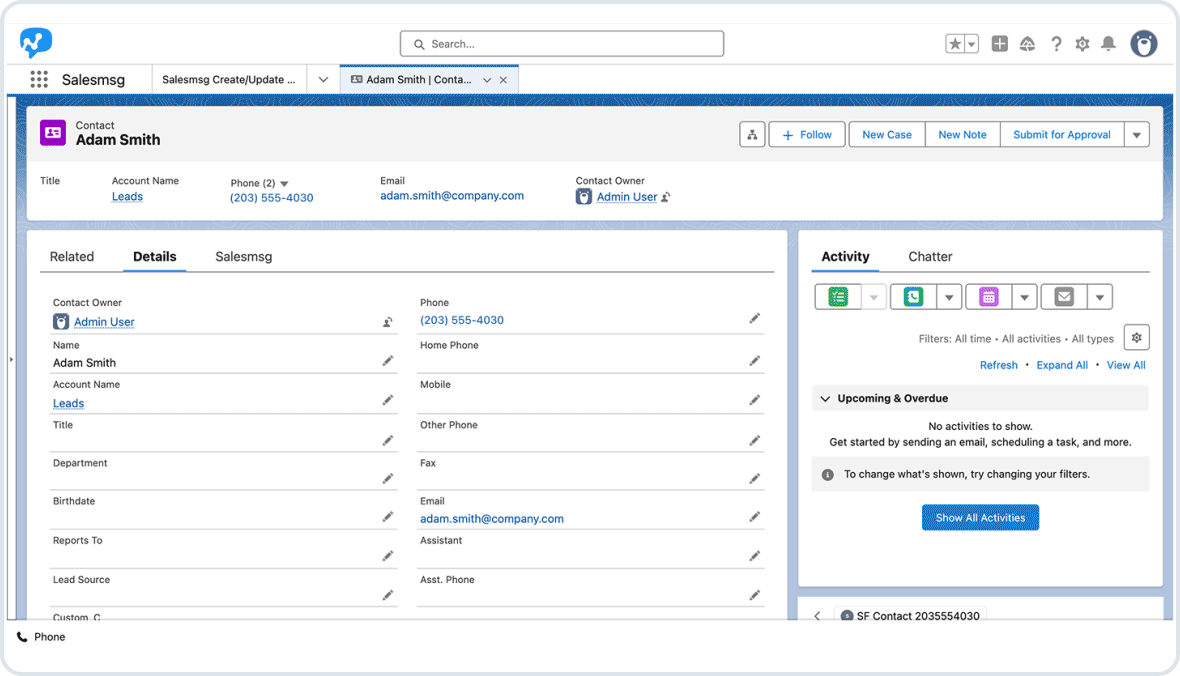
Task: Edit the Assistant pencil icon
Action: coord(755,556)
